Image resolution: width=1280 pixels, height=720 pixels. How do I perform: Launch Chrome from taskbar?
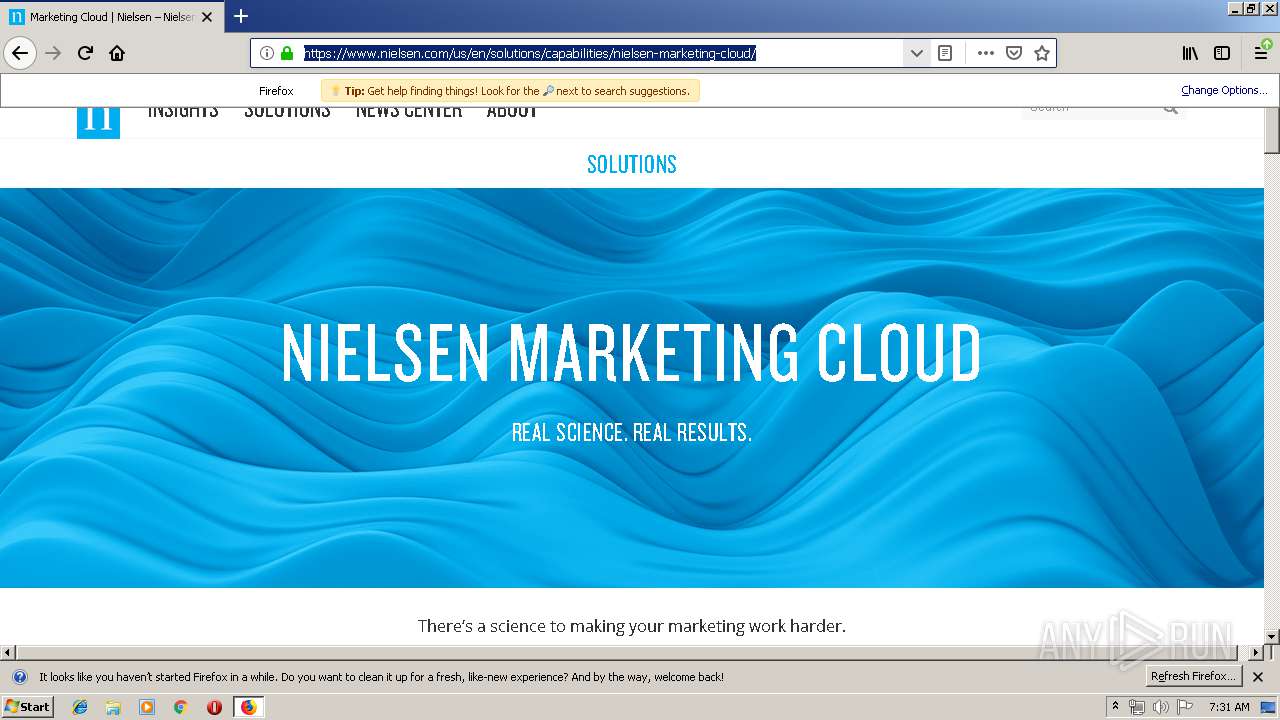click(x=180, y=707)
